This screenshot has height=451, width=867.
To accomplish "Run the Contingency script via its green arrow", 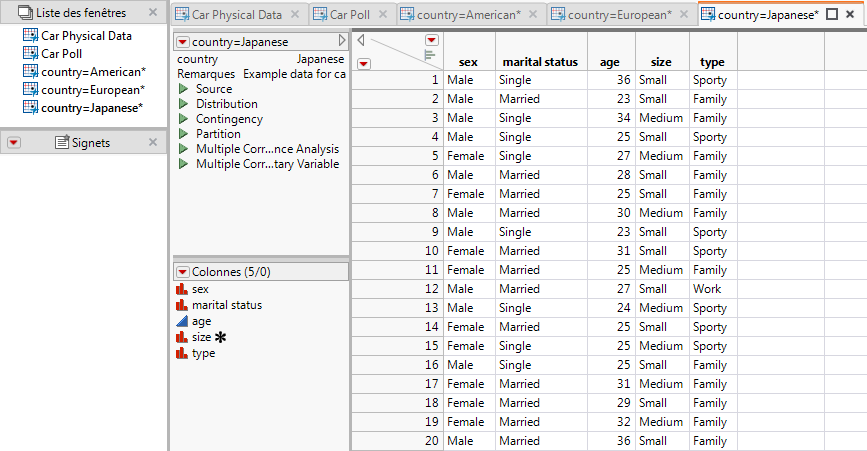I will point(183,119).
